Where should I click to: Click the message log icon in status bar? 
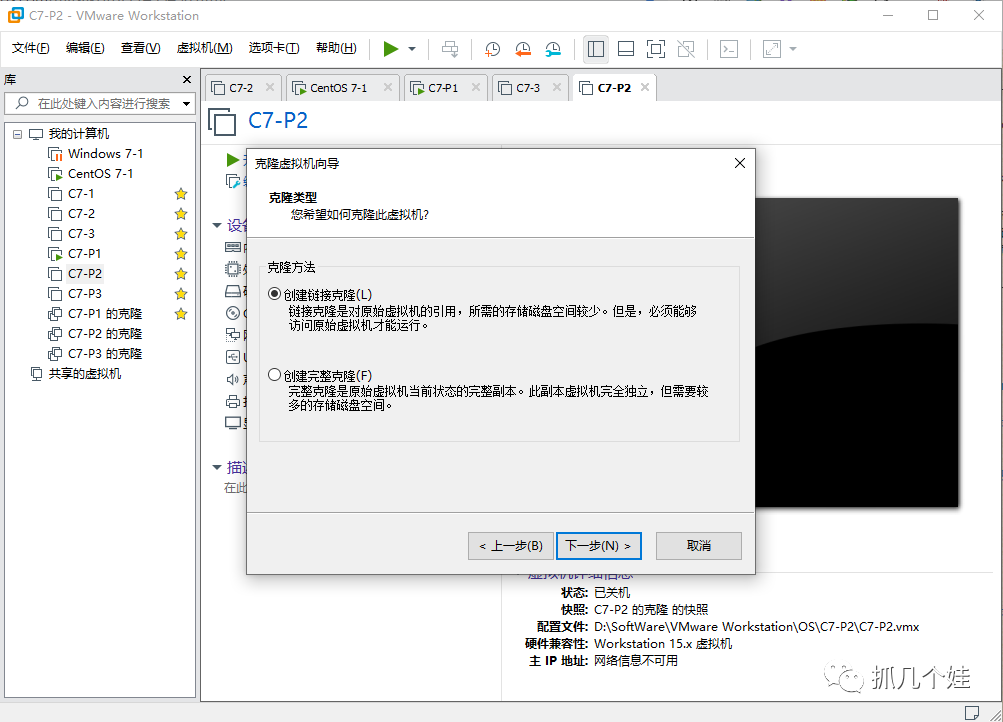click(971, 712)
